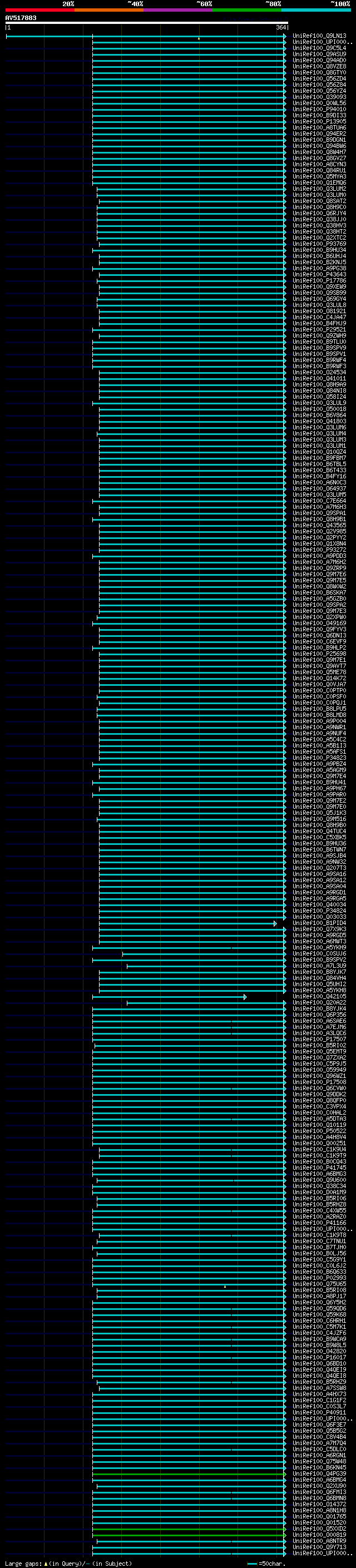This screenshot has height=1568, width=356.
Task: Select UniRef100_Q38HV3 label
Action: point(319,225)
